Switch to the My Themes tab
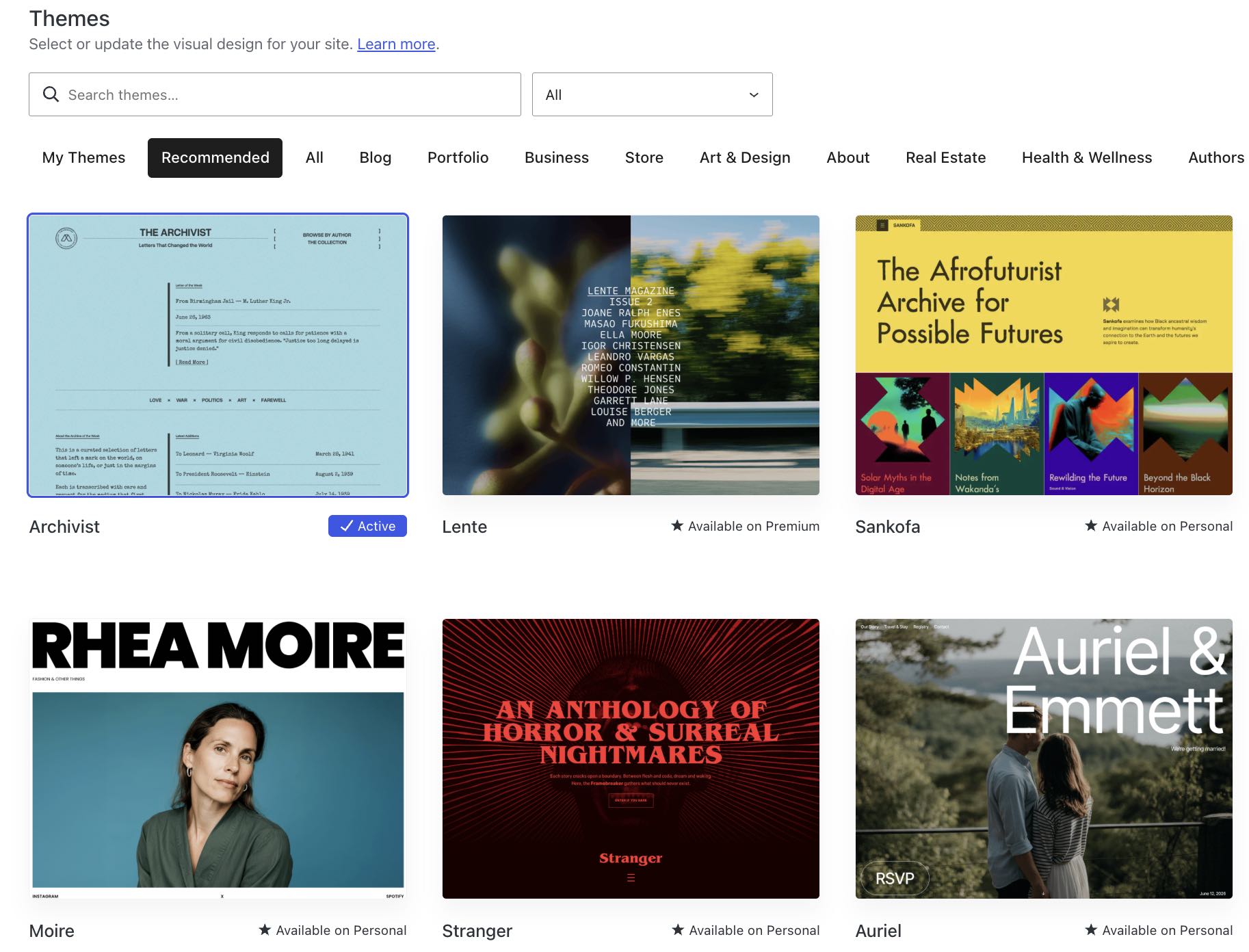 [x=83, y=158]
